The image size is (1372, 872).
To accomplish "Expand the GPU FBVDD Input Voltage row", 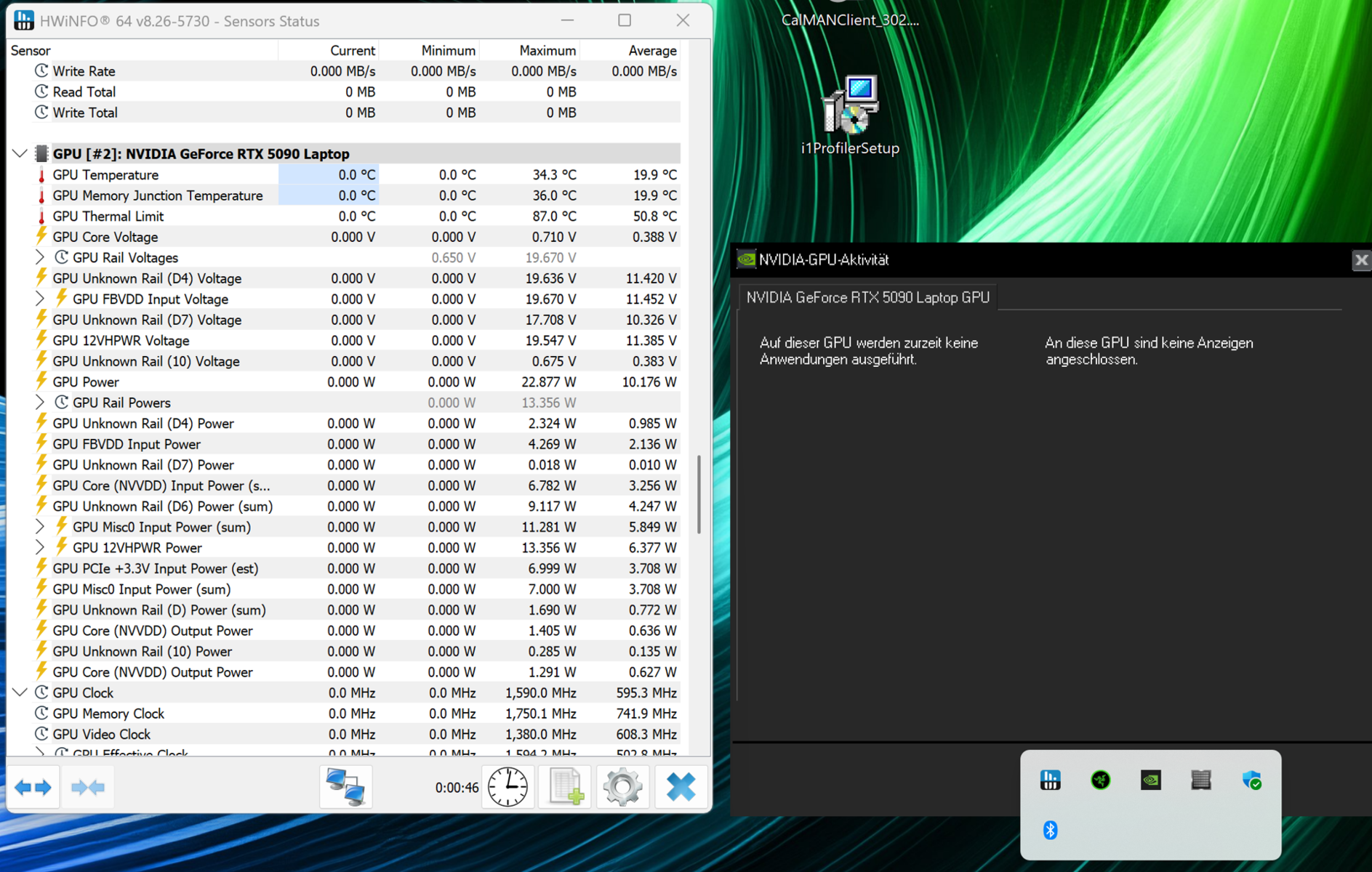I will point(40,299).
